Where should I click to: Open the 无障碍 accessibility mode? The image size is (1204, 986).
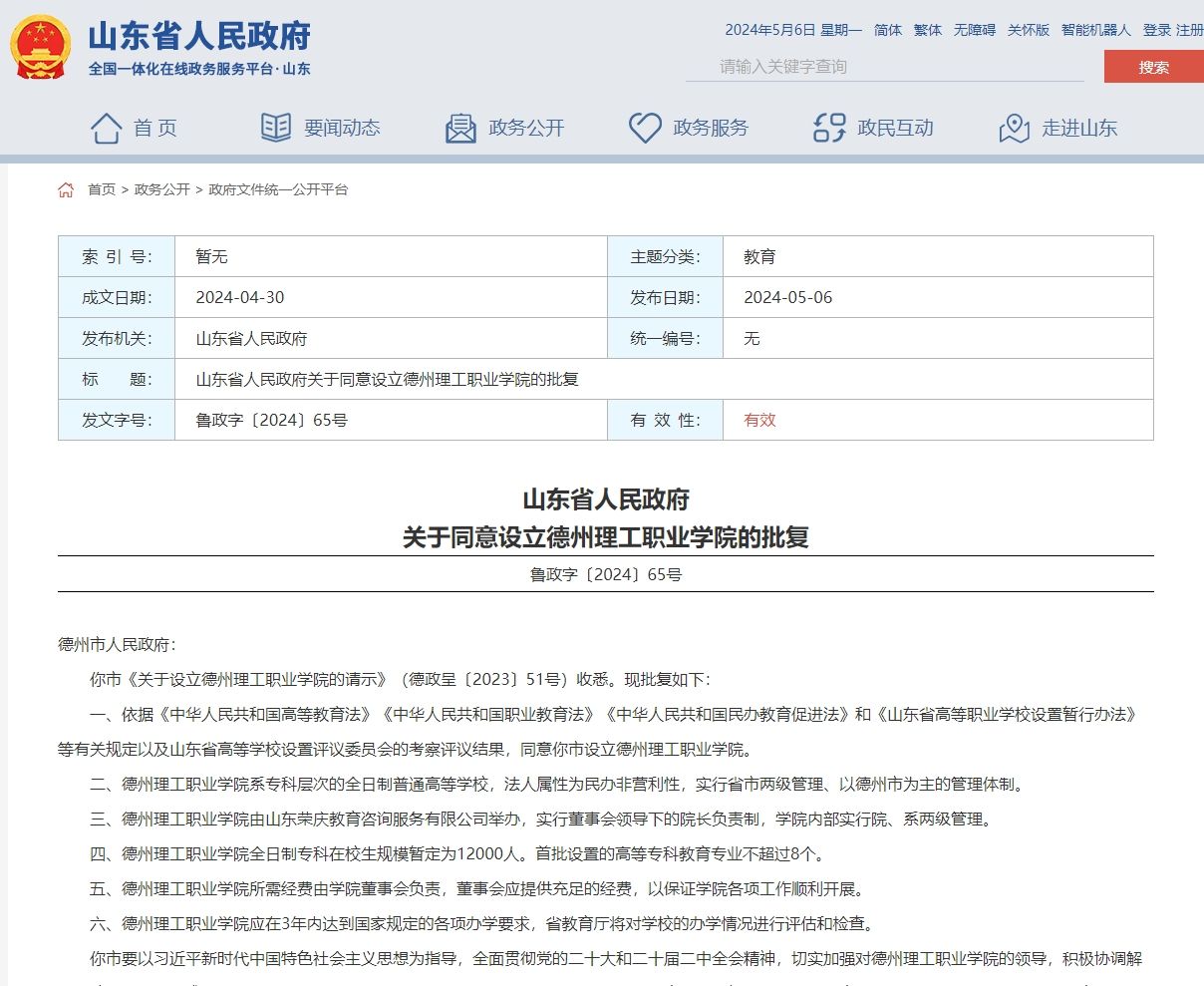[975, 30]
